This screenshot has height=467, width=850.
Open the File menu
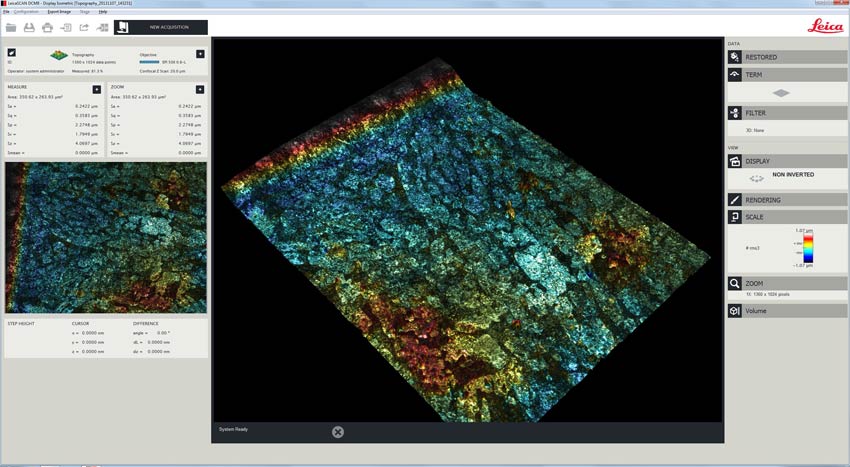6,11
